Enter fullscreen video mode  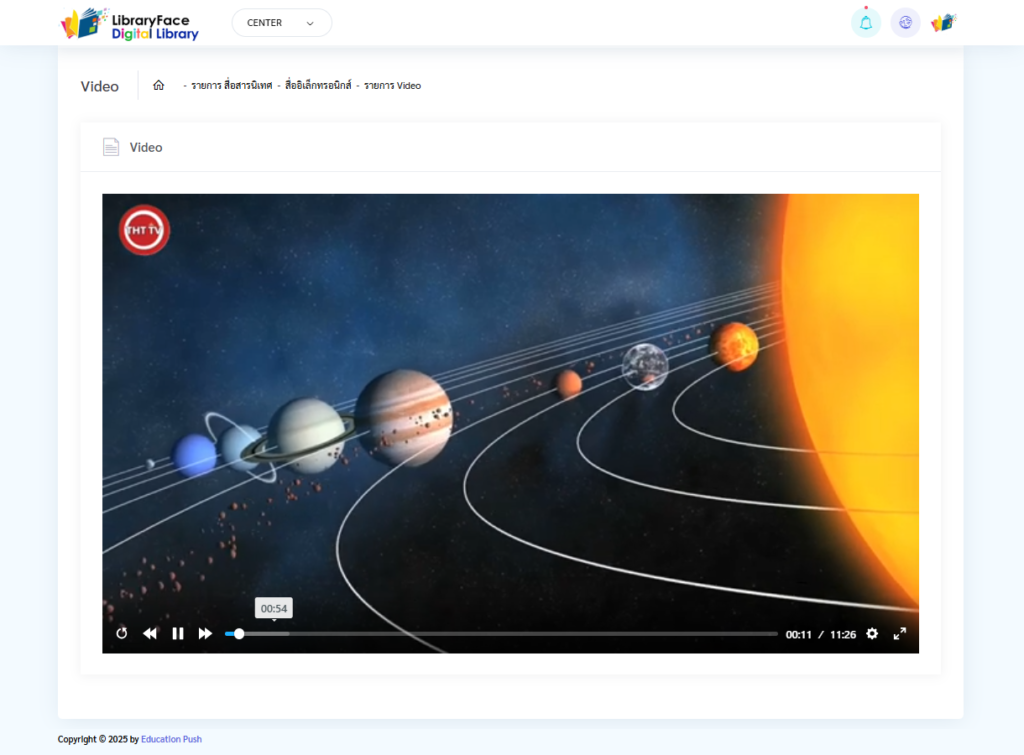pyautogui.click(x=899, y=633)
